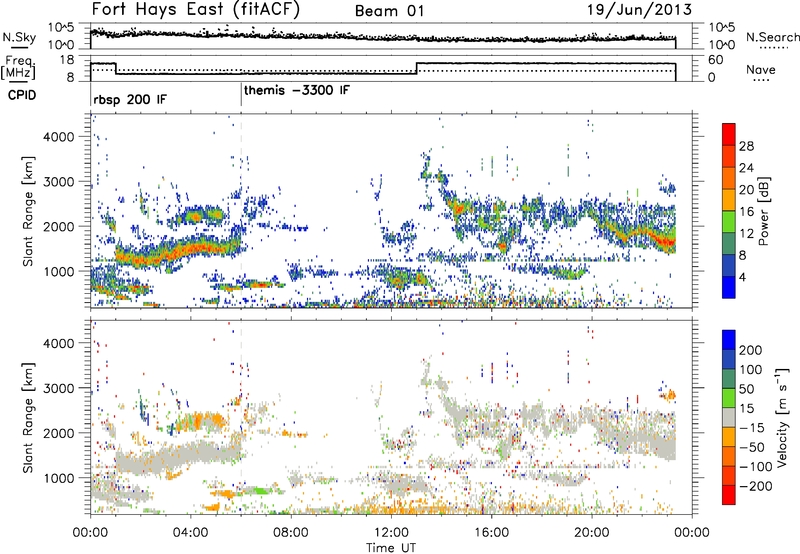Click the 'Velocity [m s-1]' color bar label

782,417
